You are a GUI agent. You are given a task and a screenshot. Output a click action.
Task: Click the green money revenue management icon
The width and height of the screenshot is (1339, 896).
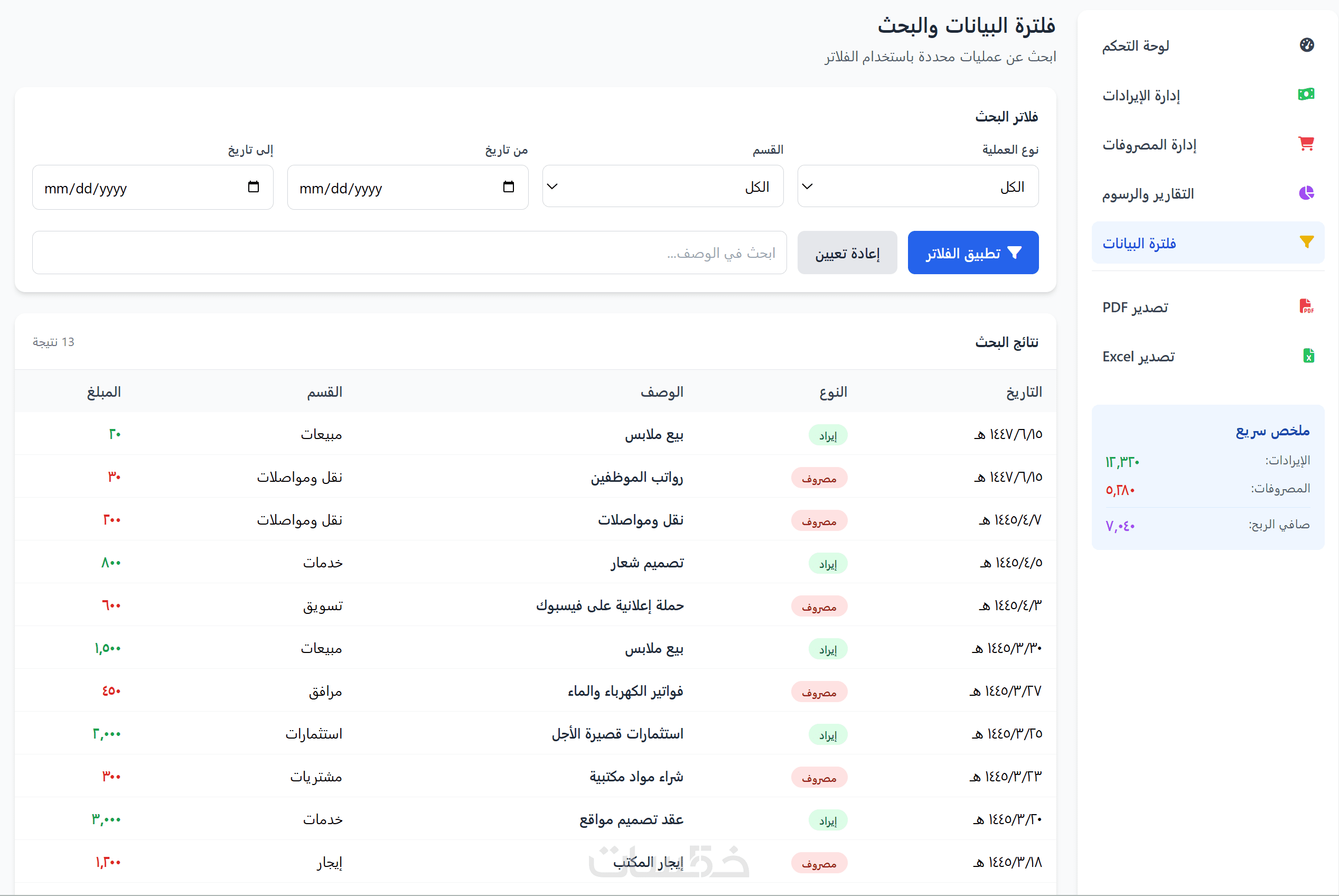[x=1306, y=94]
